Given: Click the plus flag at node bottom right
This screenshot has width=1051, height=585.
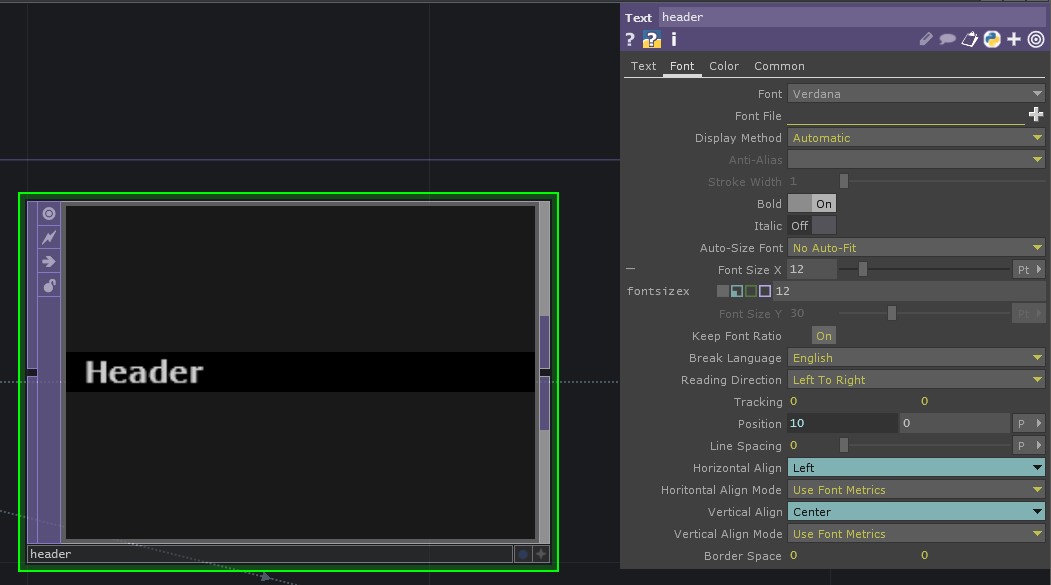Looking at the screenshot, I should [541, 554].
